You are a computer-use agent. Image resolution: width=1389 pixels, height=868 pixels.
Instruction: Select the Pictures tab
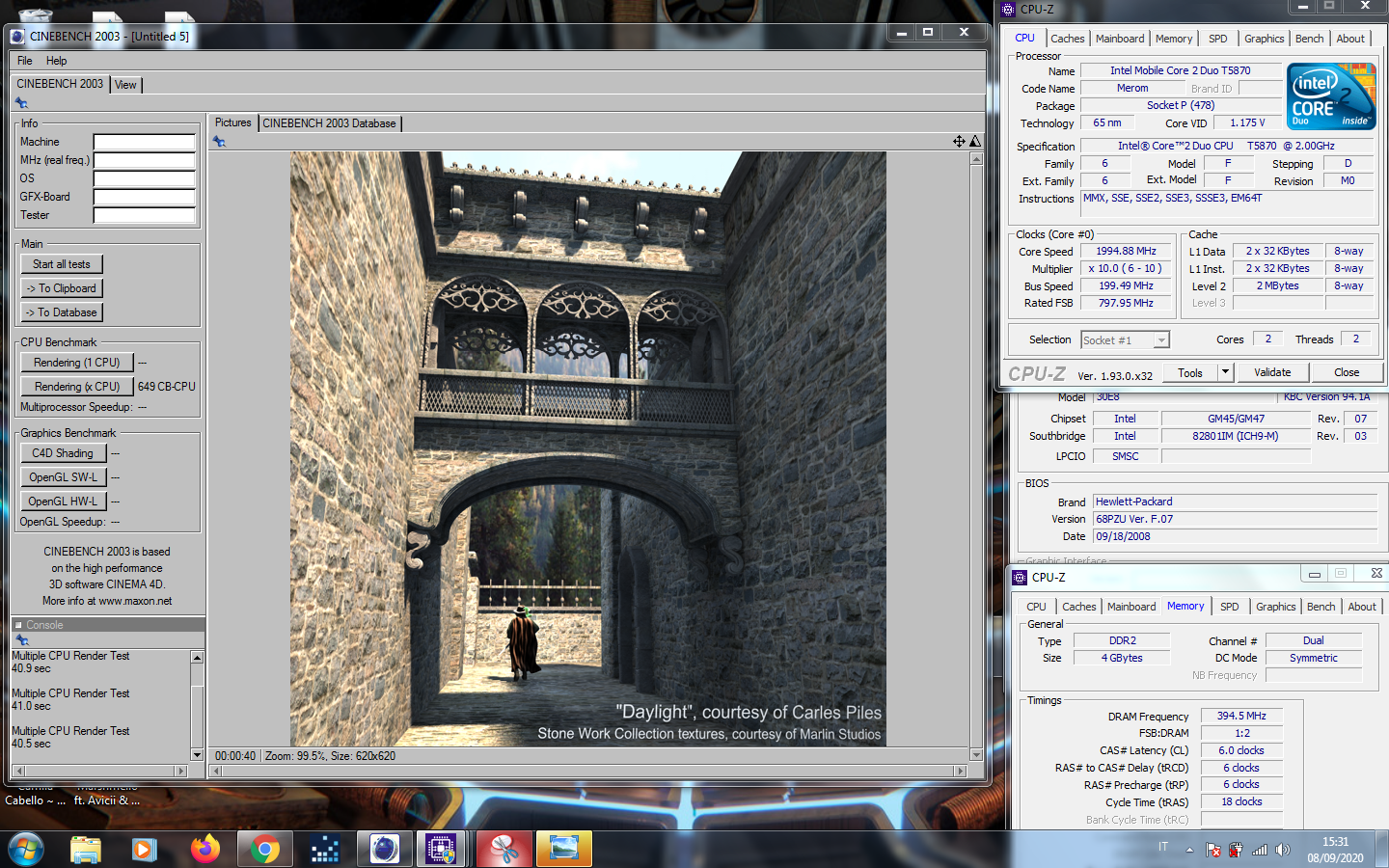click(x=232, y=122)
